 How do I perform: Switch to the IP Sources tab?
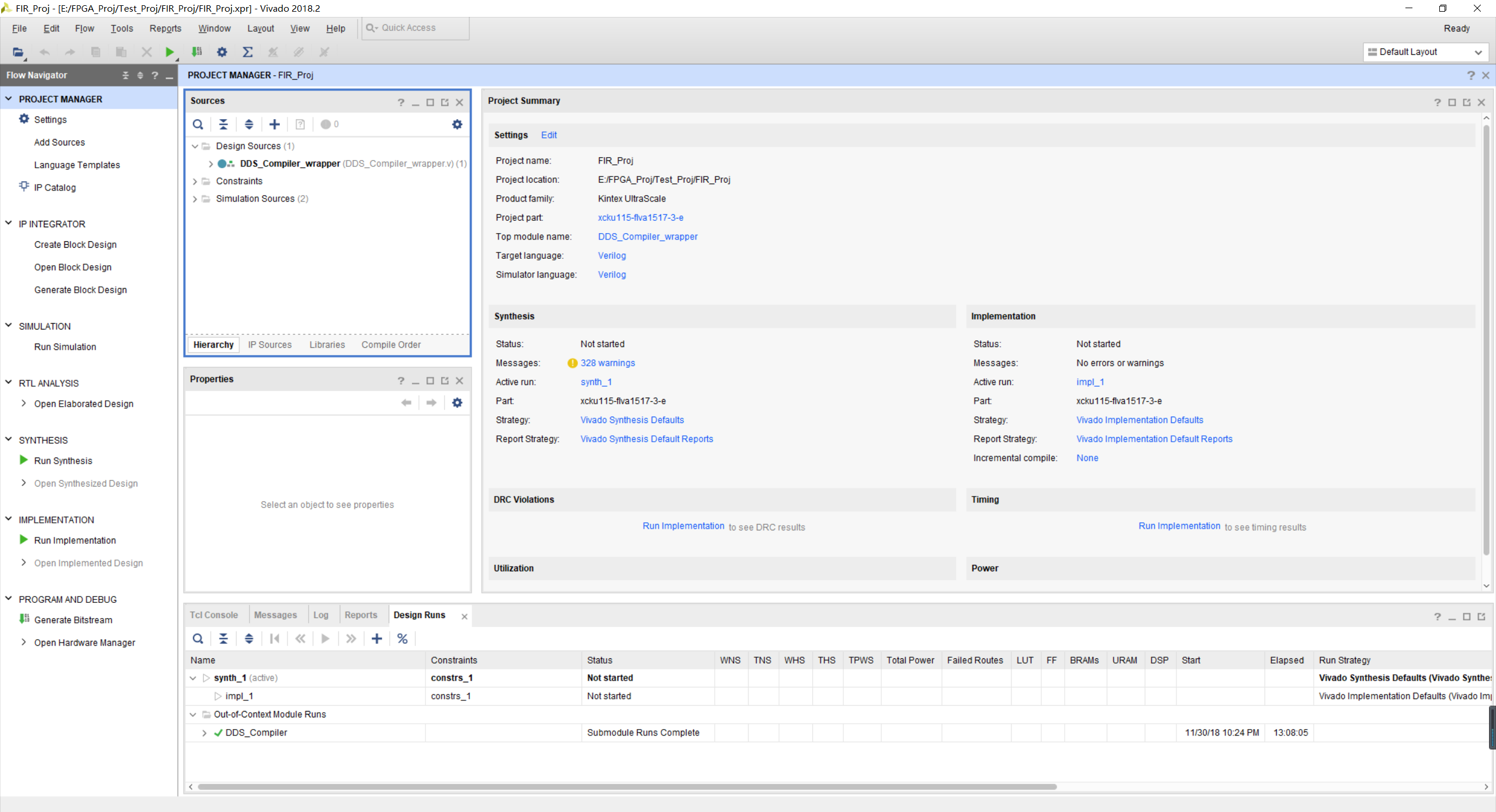click(x=269, y=345)
